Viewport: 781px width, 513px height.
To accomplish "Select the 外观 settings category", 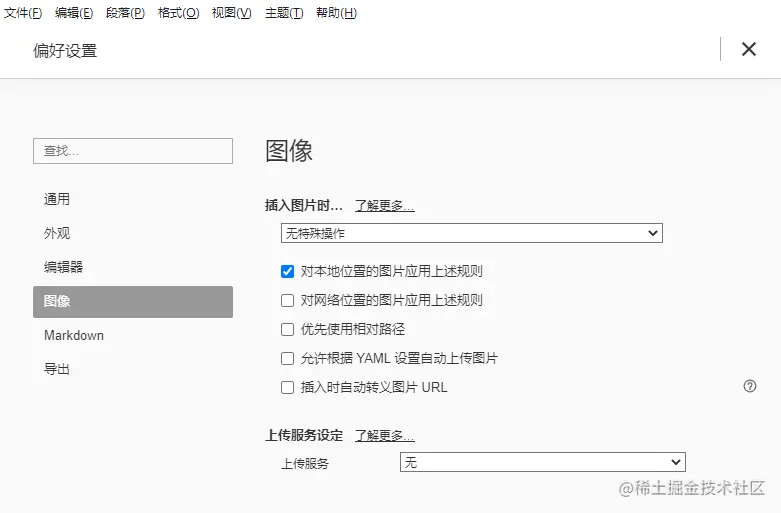I will click(133, 233).
